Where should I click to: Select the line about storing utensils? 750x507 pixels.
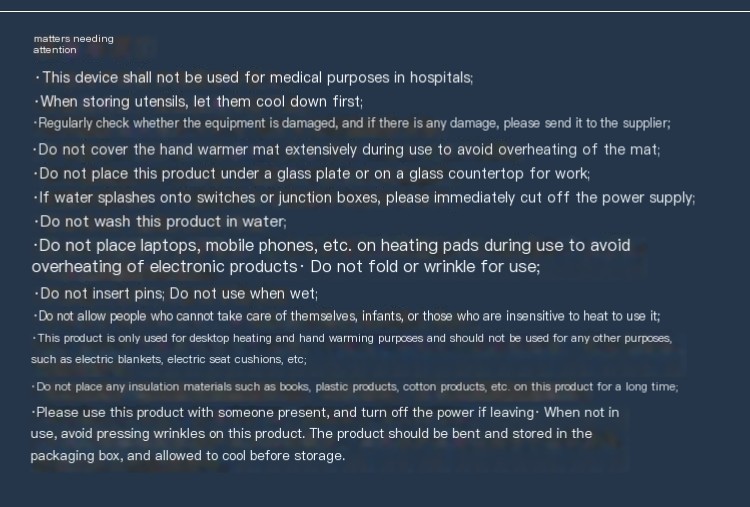[x=198, y=101]
